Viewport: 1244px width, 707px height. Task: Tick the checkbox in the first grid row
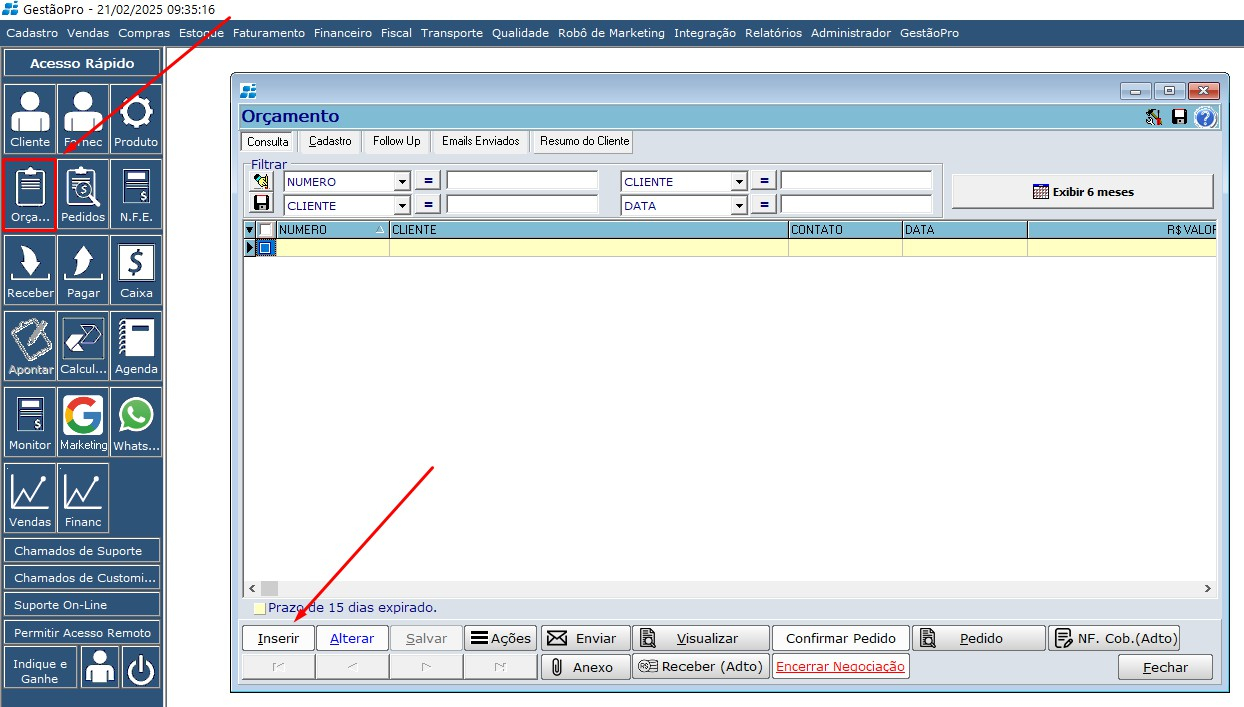(x=266, y=248)
